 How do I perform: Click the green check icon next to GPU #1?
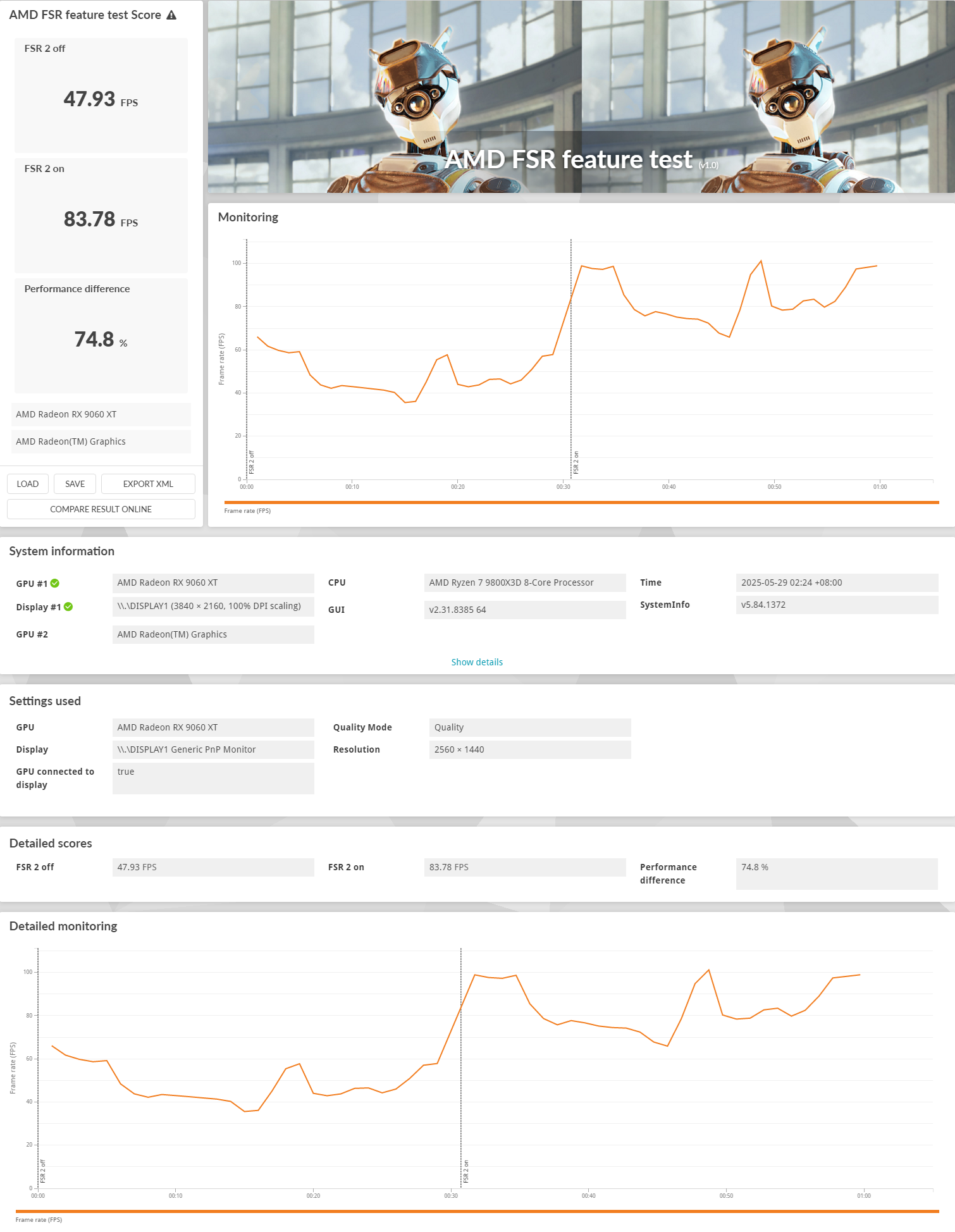coord(55,583)
